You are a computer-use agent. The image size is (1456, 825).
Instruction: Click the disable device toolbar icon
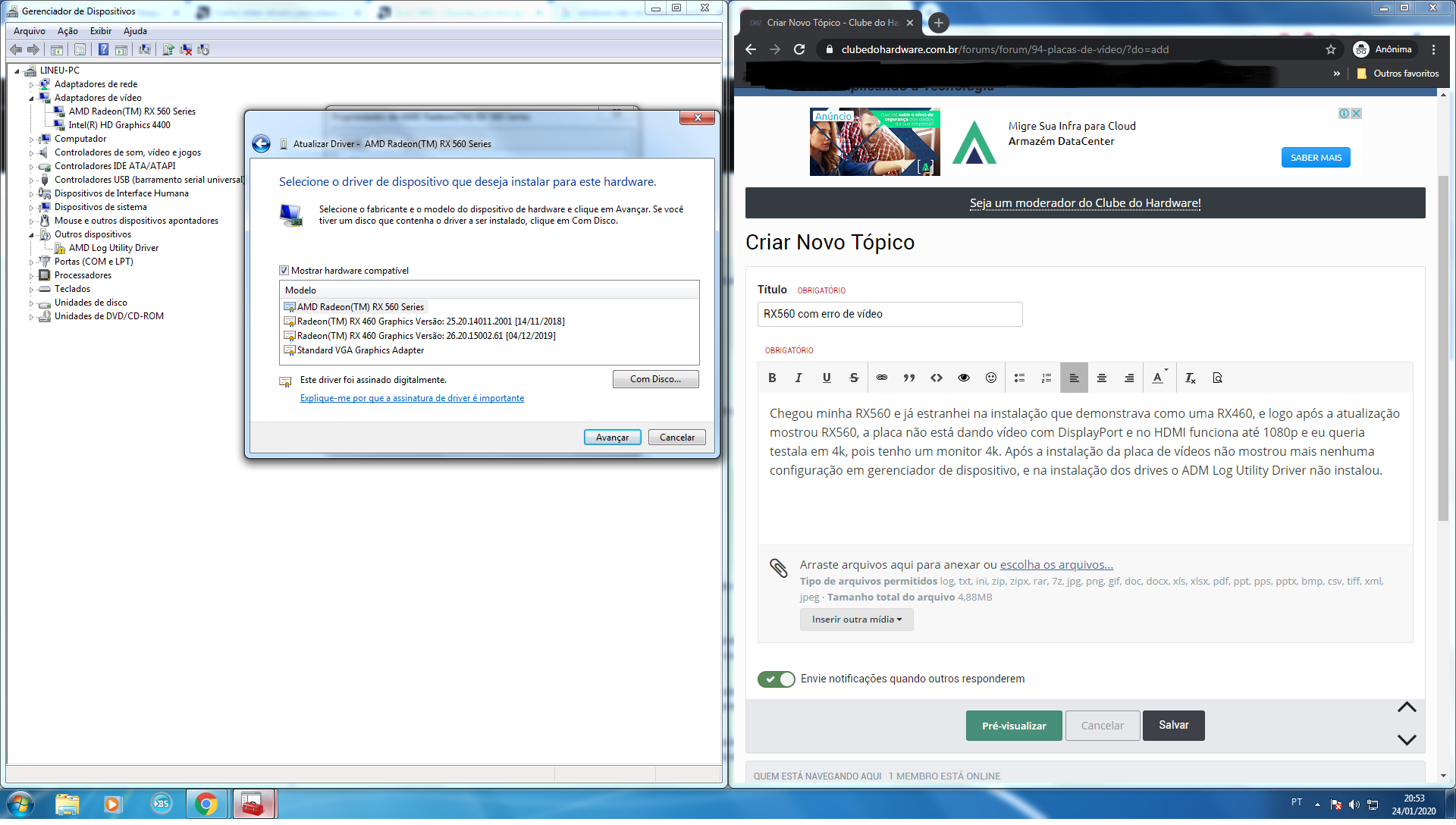(x=203, y=50)
